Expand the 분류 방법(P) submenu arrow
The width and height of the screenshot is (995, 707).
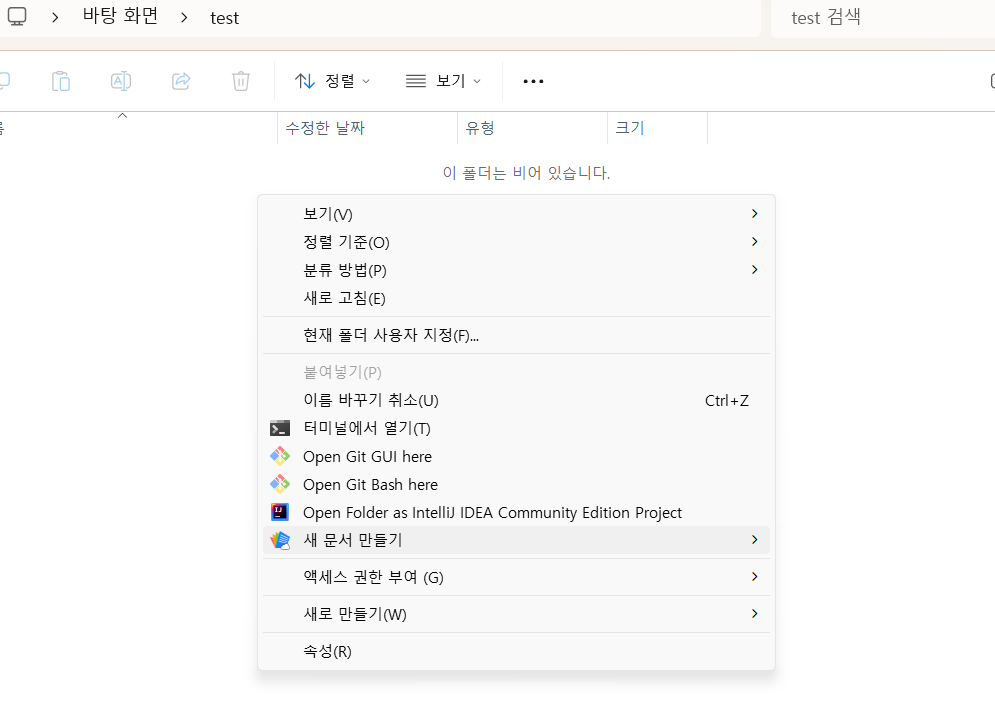(x=754, y=270)
